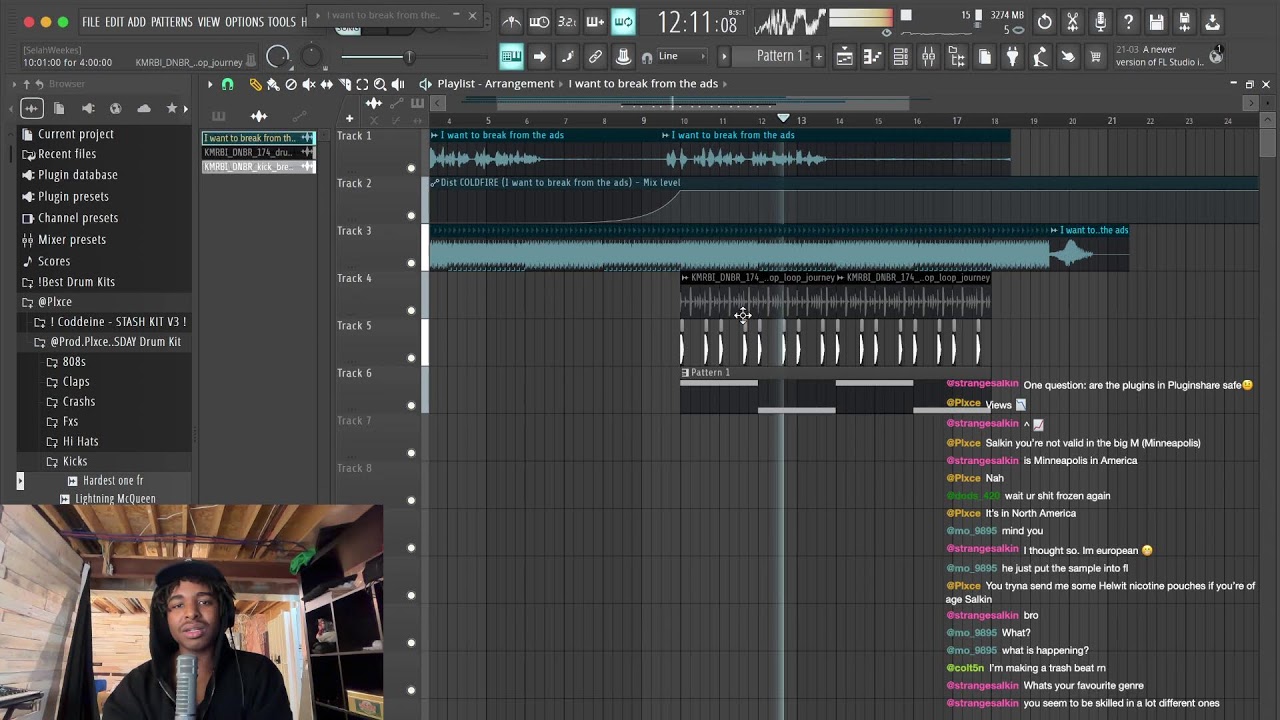Toggle Track 4 mute dot
This screenshot has height=720, width=1280.
411,311
